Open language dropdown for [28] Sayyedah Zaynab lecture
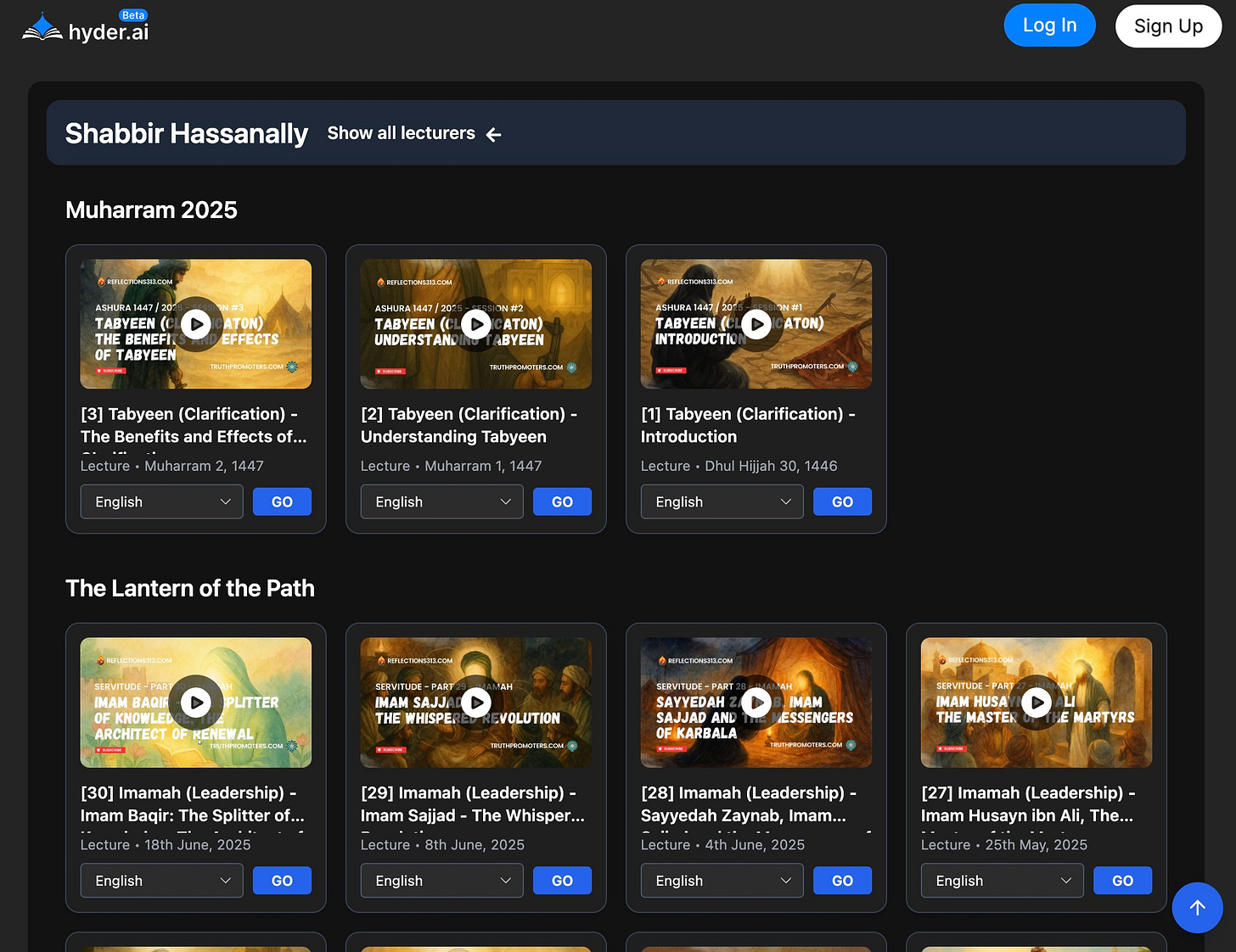The width and height of the screenshot is (1236, 952). click(x=722, y=881)
